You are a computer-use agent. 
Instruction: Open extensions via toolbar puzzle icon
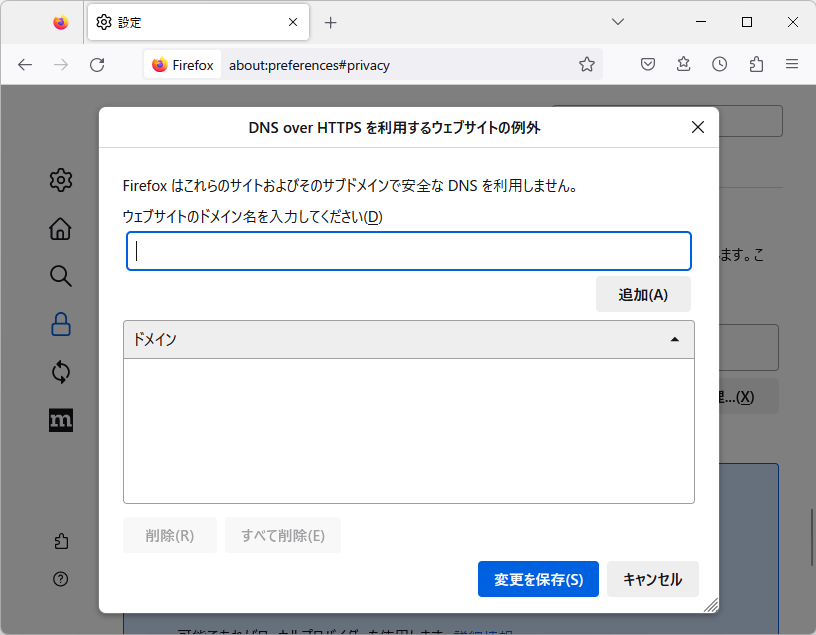coord(755,64)
